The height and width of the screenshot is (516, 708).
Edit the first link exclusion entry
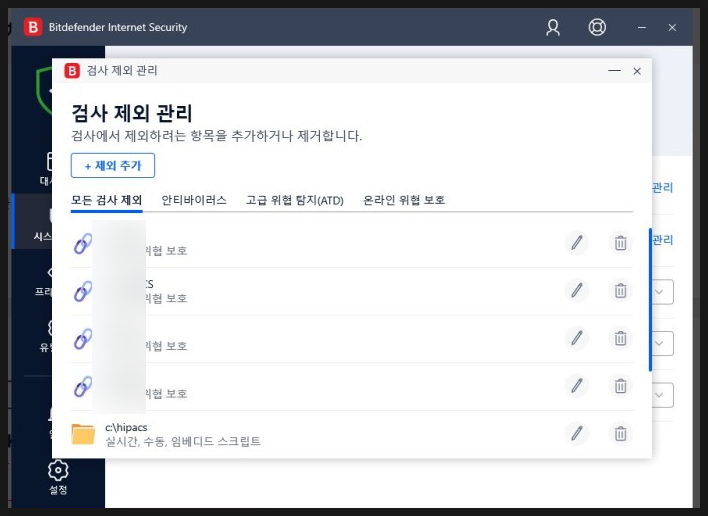pos(577,243)
